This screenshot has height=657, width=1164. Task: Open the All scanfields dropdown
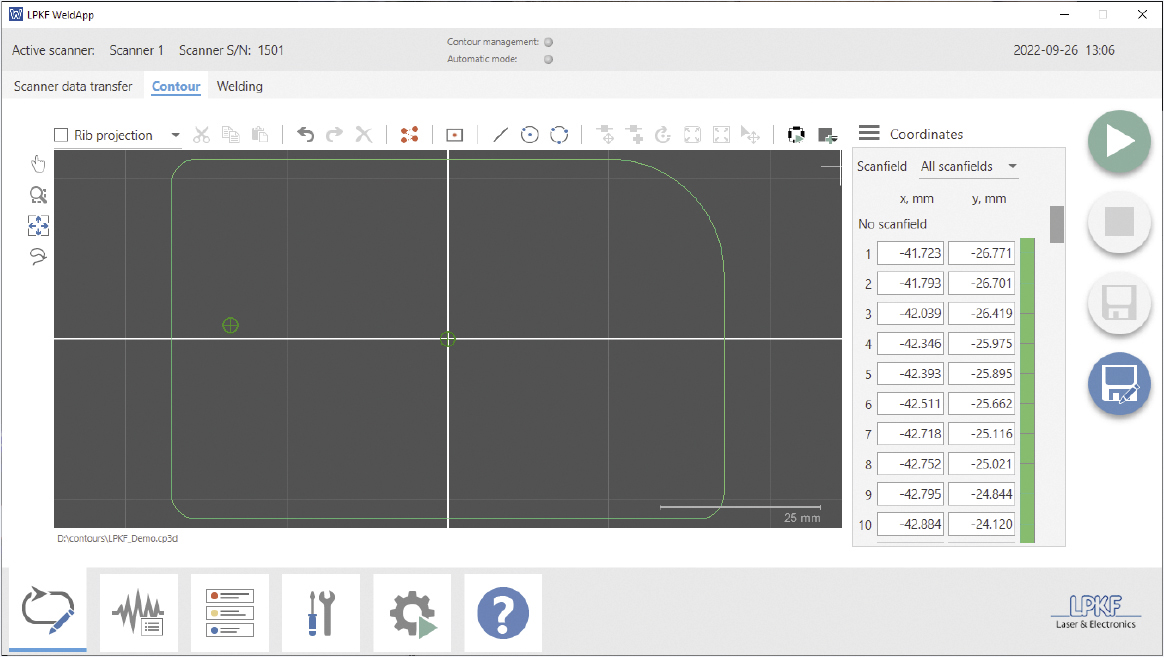pos(968,166)
